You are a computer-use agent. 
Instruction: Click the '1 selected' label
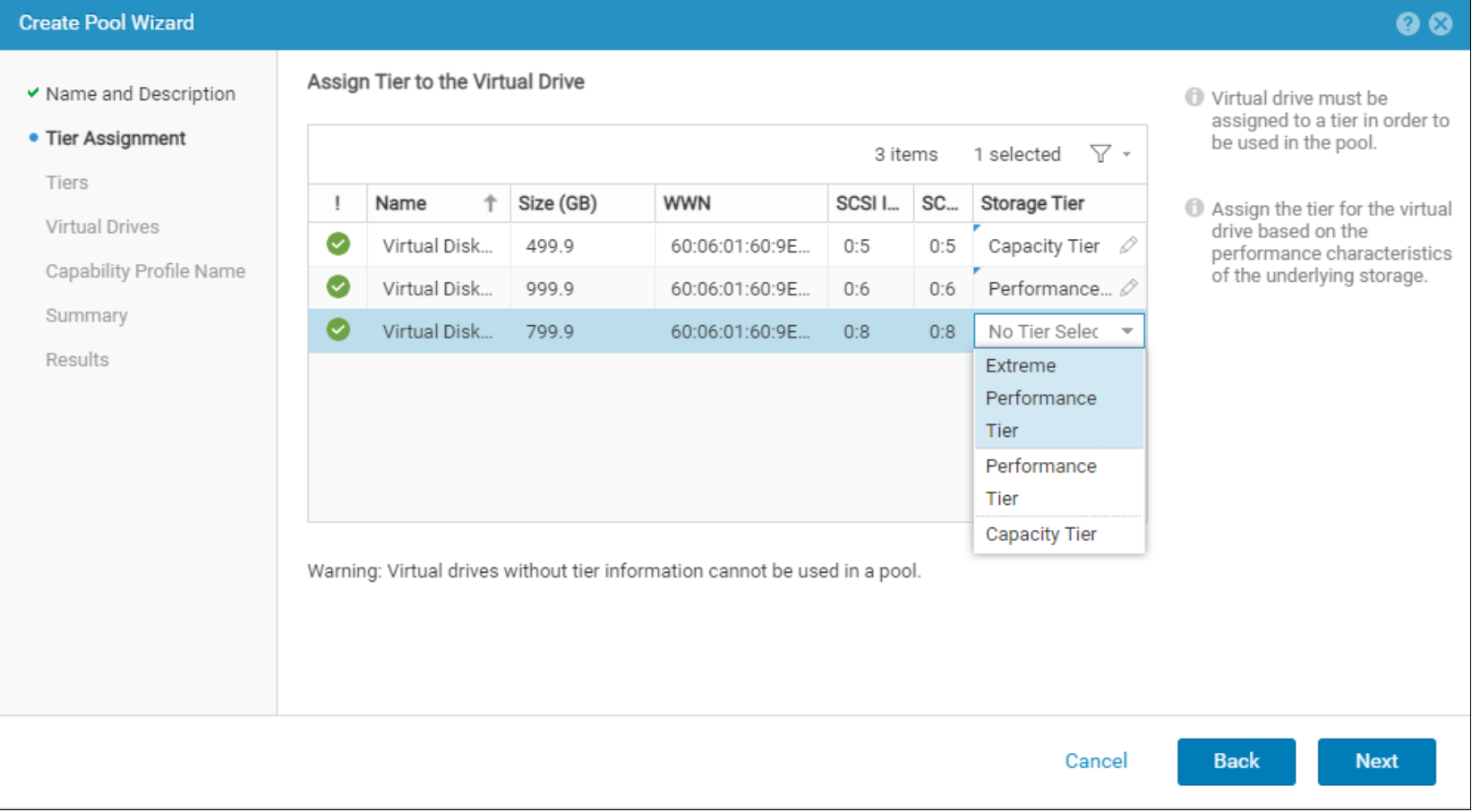click(x=1017, y=155)
